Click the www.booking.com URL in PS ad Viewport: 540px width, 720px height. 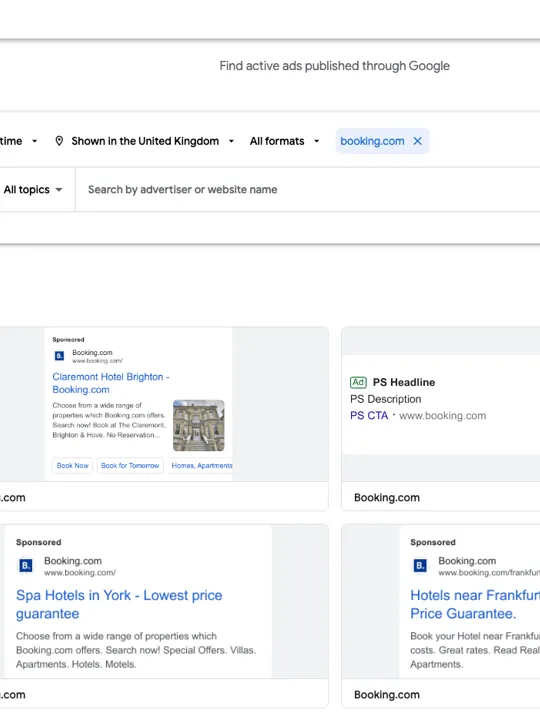tap(443, 416)
